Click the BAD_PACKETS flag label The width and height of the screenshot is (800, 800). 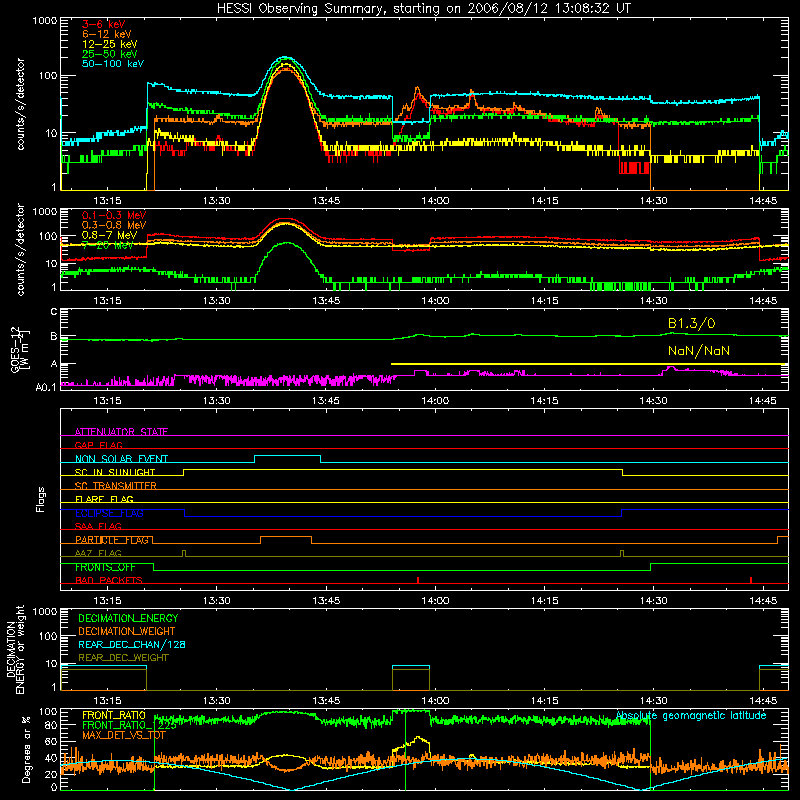coord(109,580)
